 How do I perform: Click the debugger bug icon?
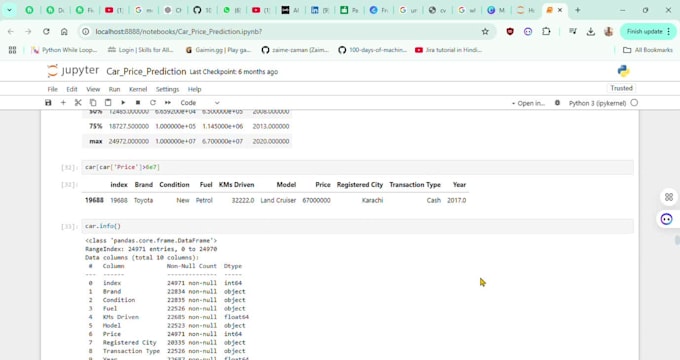(x=557, y=103)
